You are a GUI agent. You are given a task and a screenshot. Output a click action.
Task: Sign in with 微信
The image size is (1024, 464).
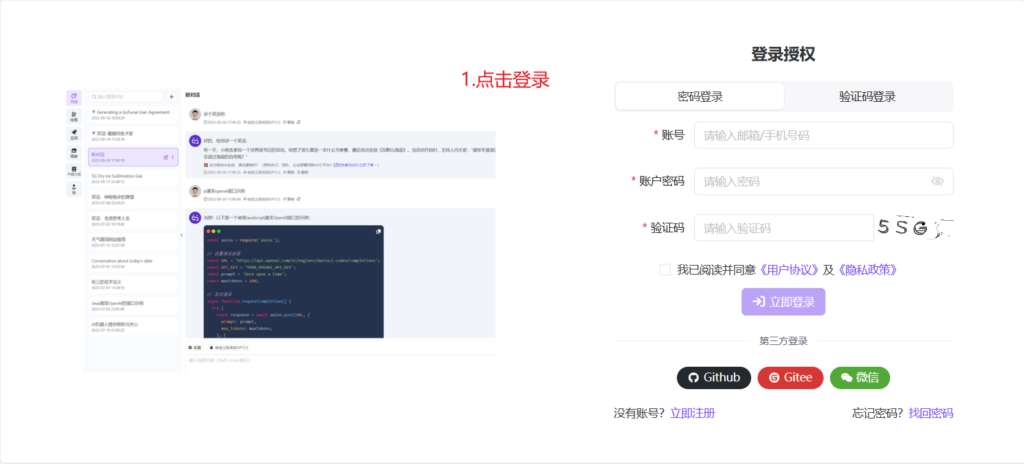click(x=859, y=378)
